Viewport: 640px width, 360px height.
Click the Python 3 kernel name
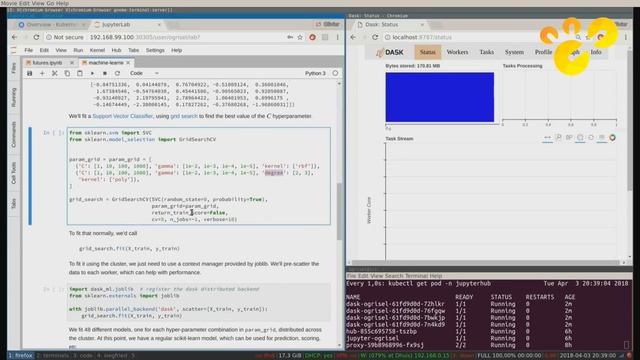[315, 73]
